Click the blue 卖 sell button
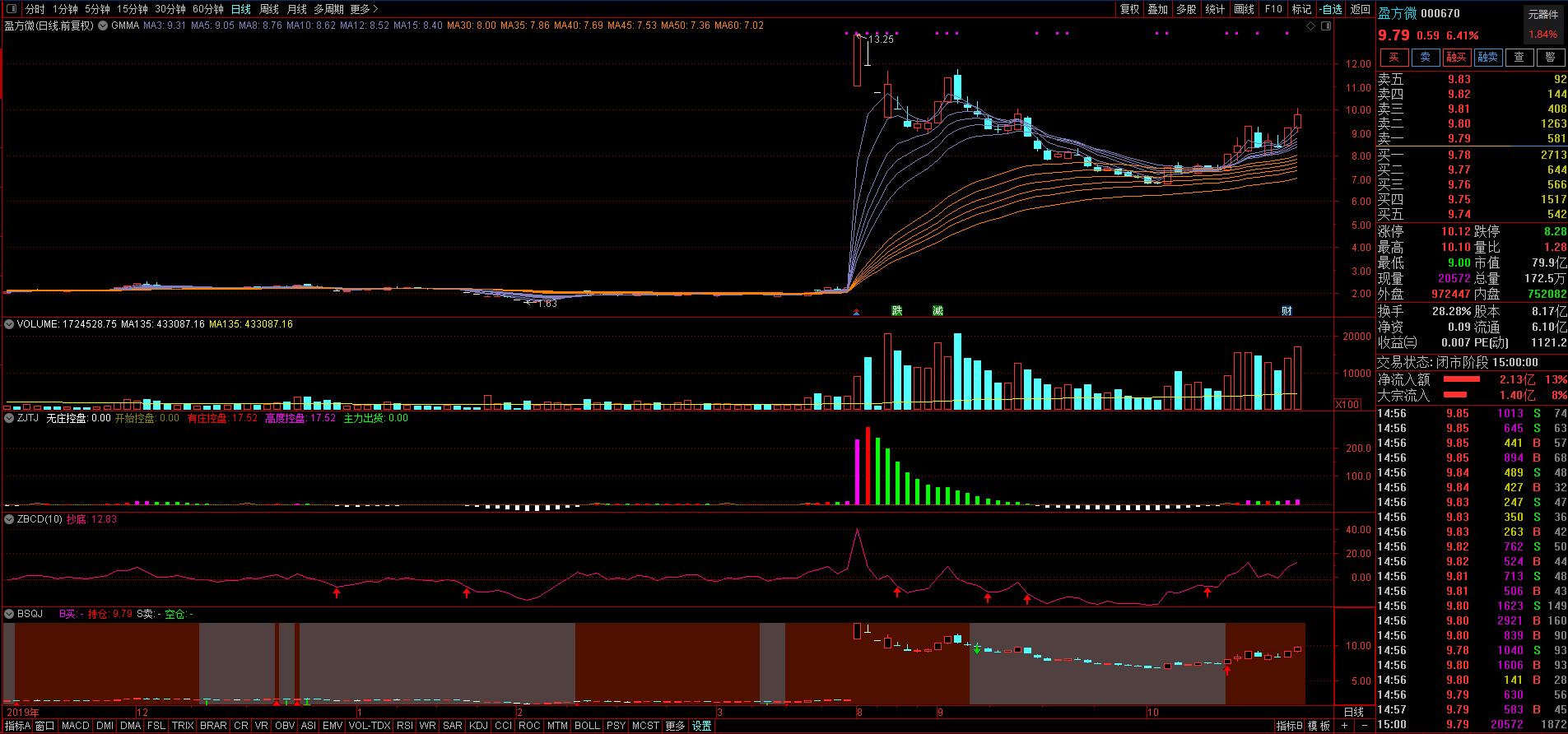The height and width of the screenshot is (734, 1568). point(1425,58)
